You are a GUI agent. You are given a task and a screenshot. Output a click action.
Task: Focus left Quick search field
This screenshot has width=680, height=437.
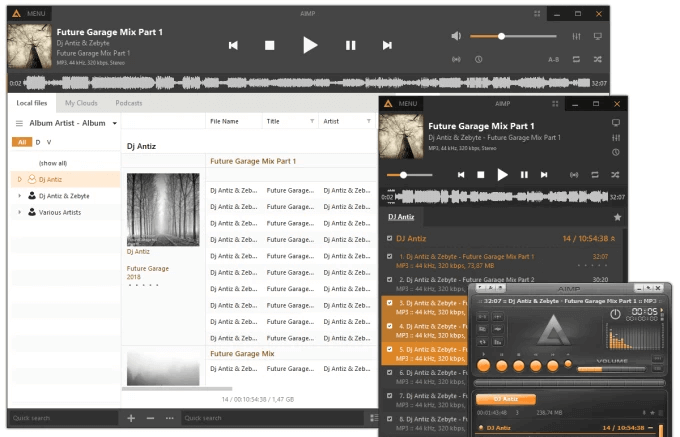pos(63,418)
